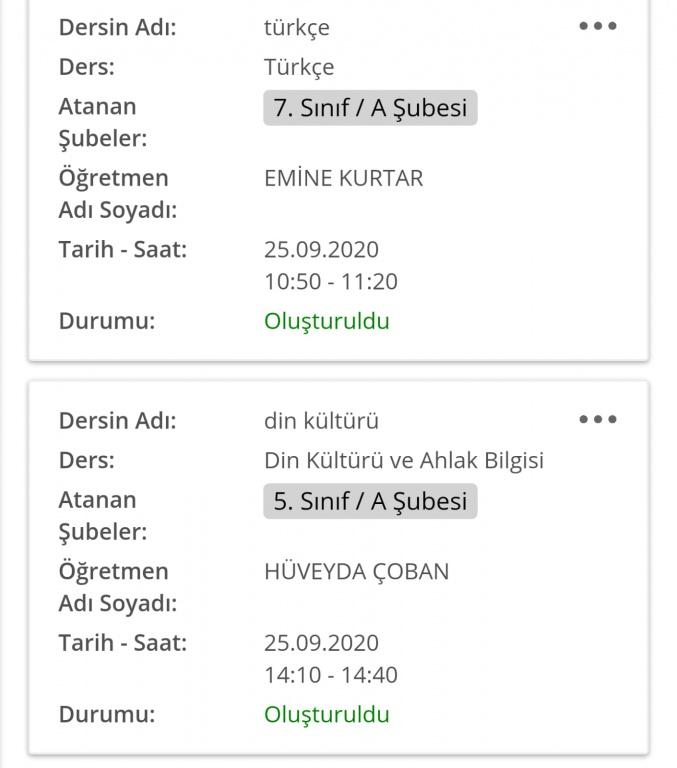
Task: Select the course title Din Kültürü ve Ahlak Bilgisi
Action: (404, 461)
